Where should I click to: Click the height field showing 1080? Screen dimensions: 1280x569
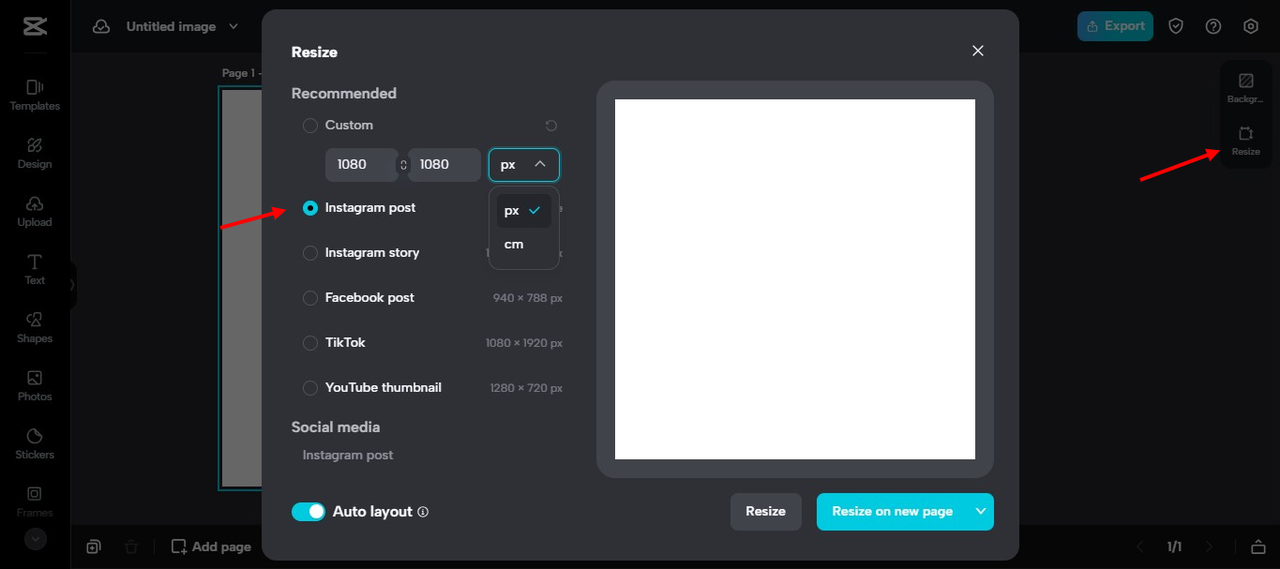pyautogui.click(x=444, y=165)
